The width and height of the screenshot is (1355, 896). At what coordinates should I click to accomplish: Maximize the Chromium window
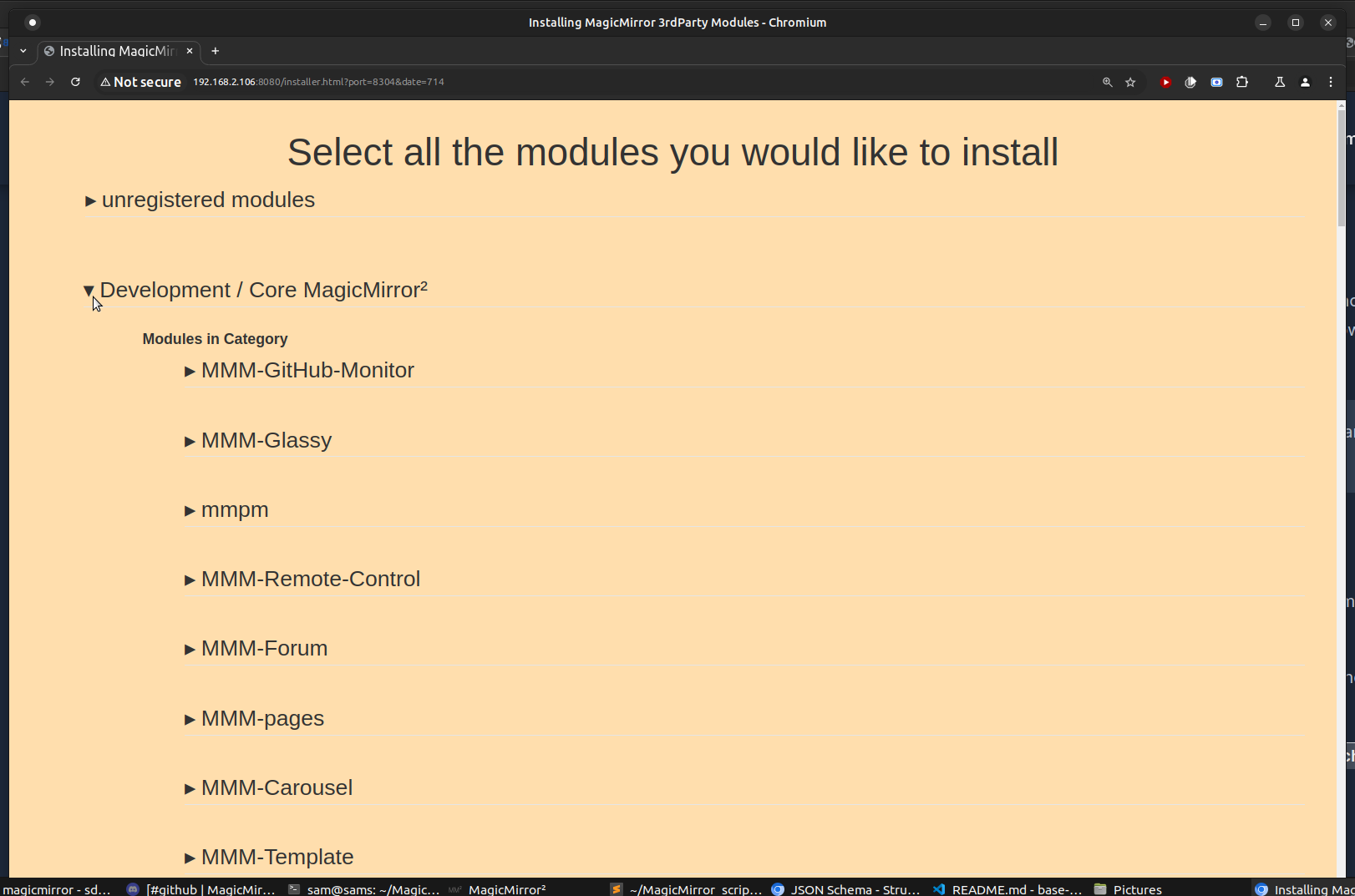point(1296,23)
